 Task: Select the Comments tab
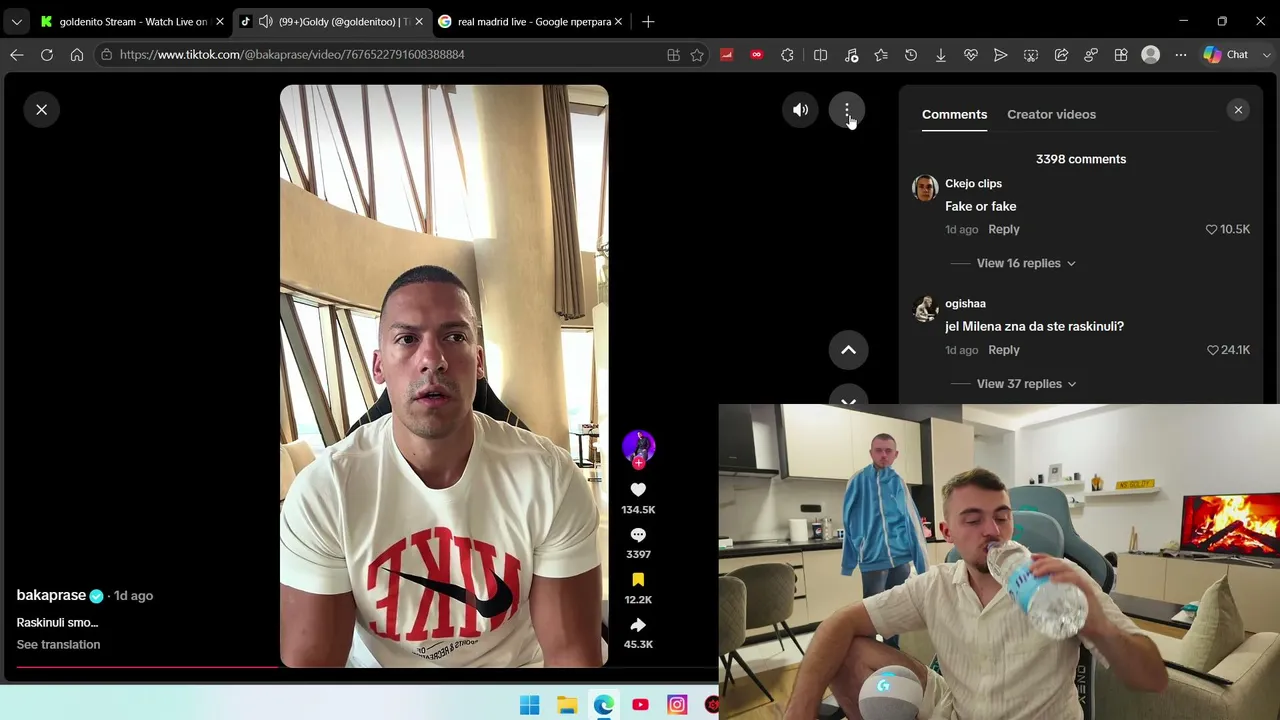coord(954,114)
